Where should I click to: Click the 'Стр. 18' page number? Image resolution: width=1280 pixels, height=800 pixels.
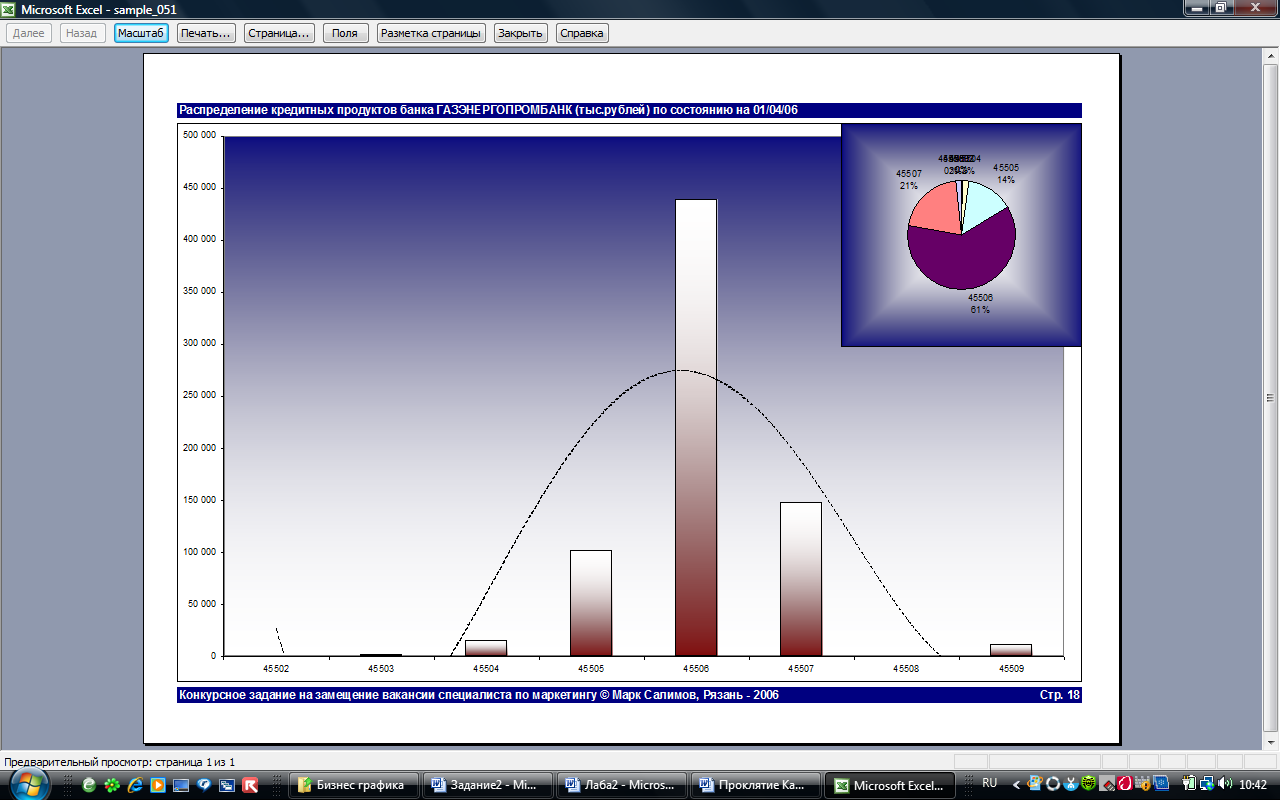point(1060,695)
